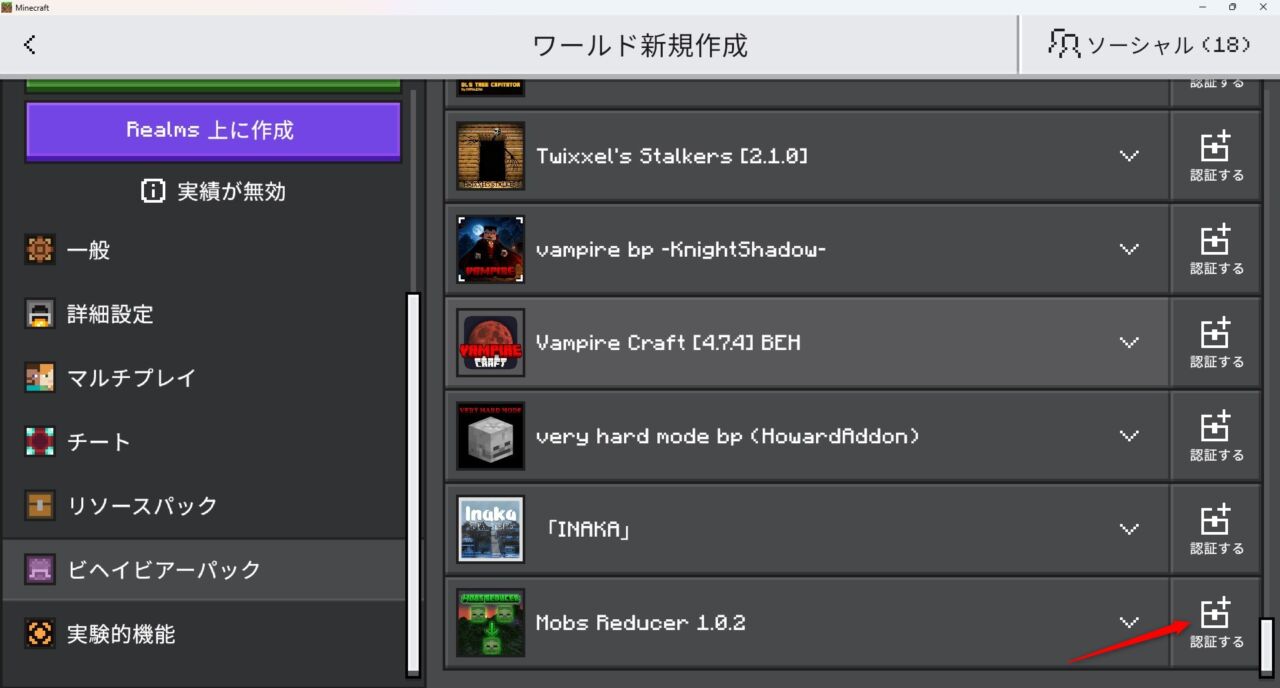This screenshot has height=688, width=1280.
Task: Expand very hard mode bp details
Action: (1129, 436)
